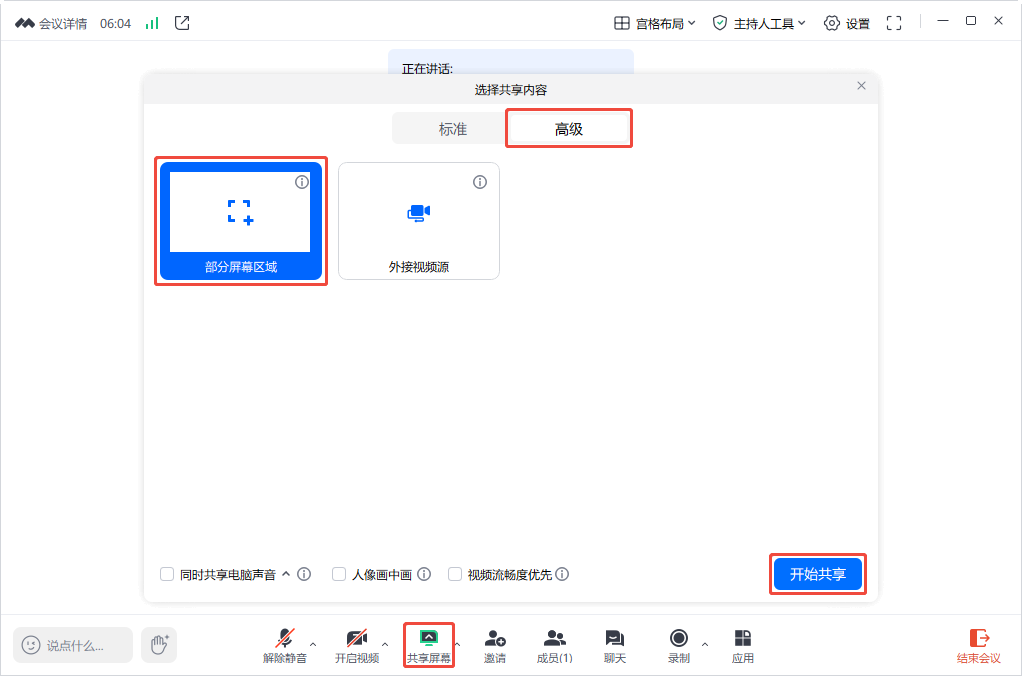1022x676 pixels.
Task: Check the green network signal indicator
Action: tap(152, 23)
